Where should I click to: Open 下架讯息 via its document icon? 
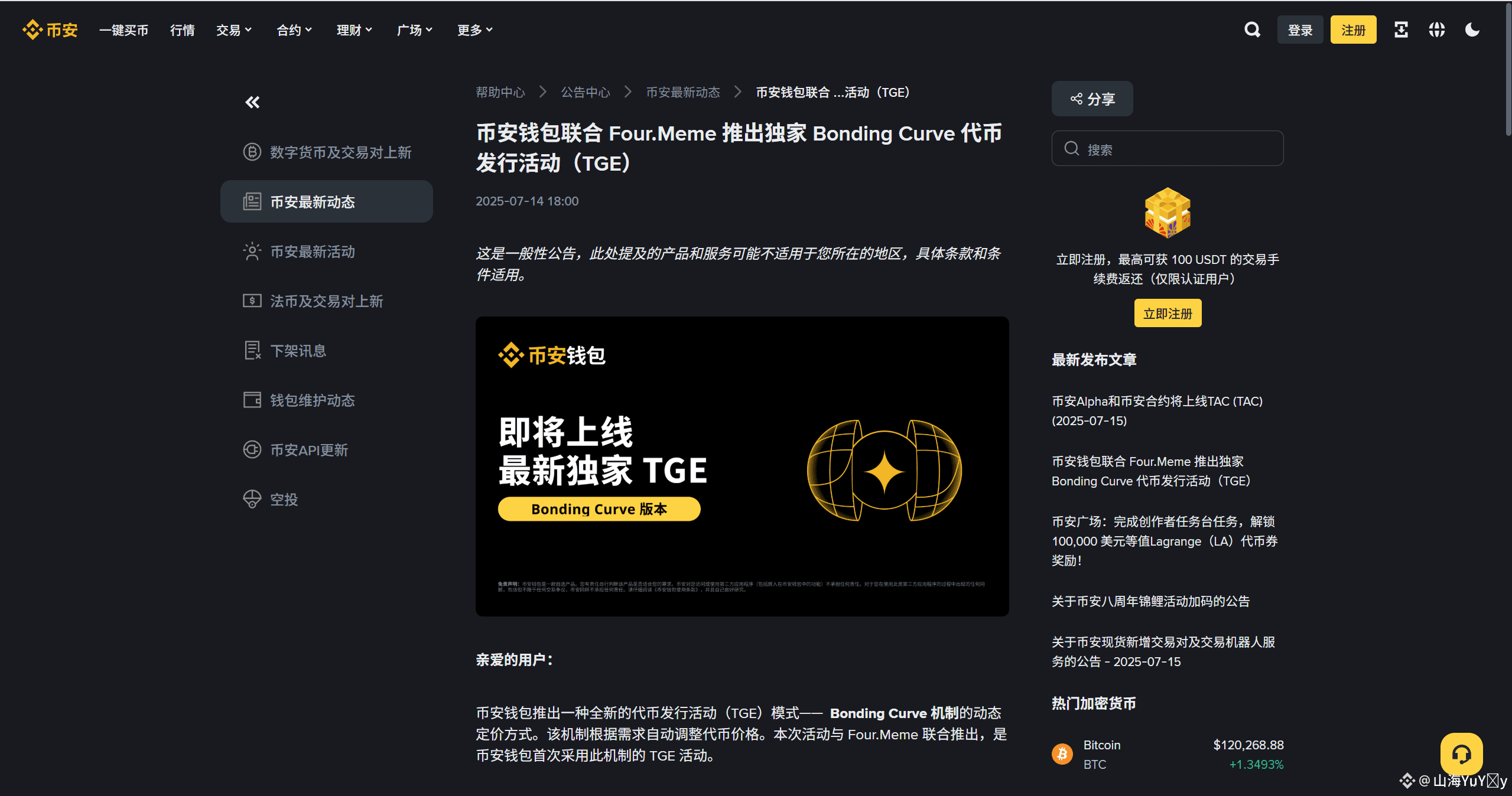point(252,350)
